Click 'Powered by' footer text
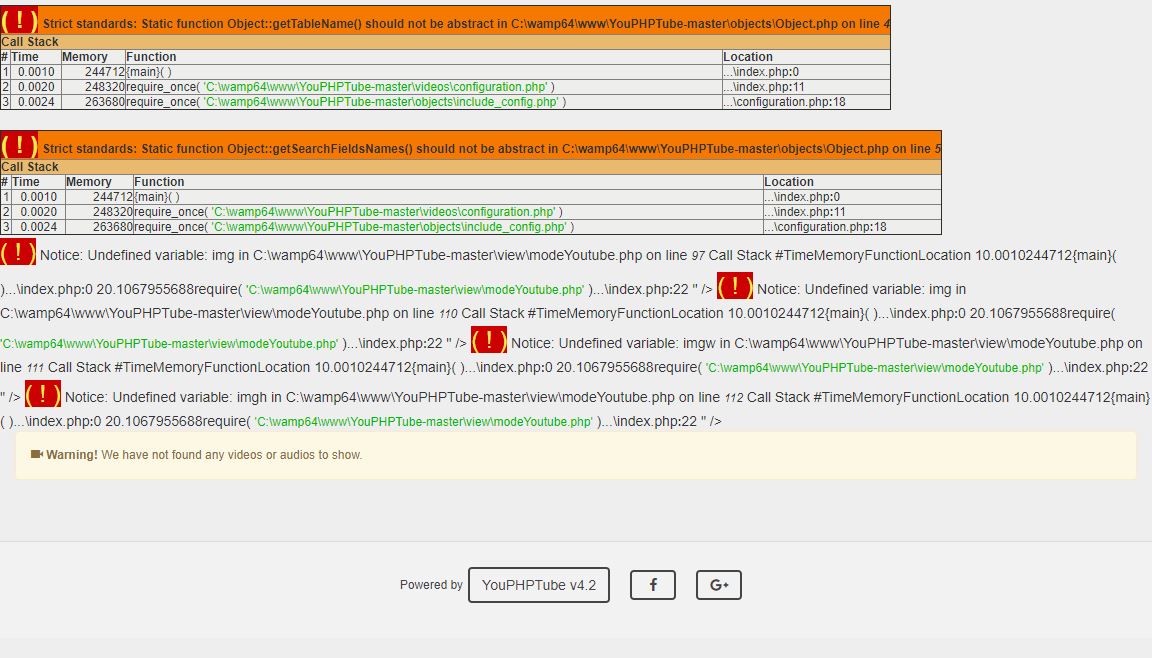Screen dimensions: 1152x658 click(431, 585)
